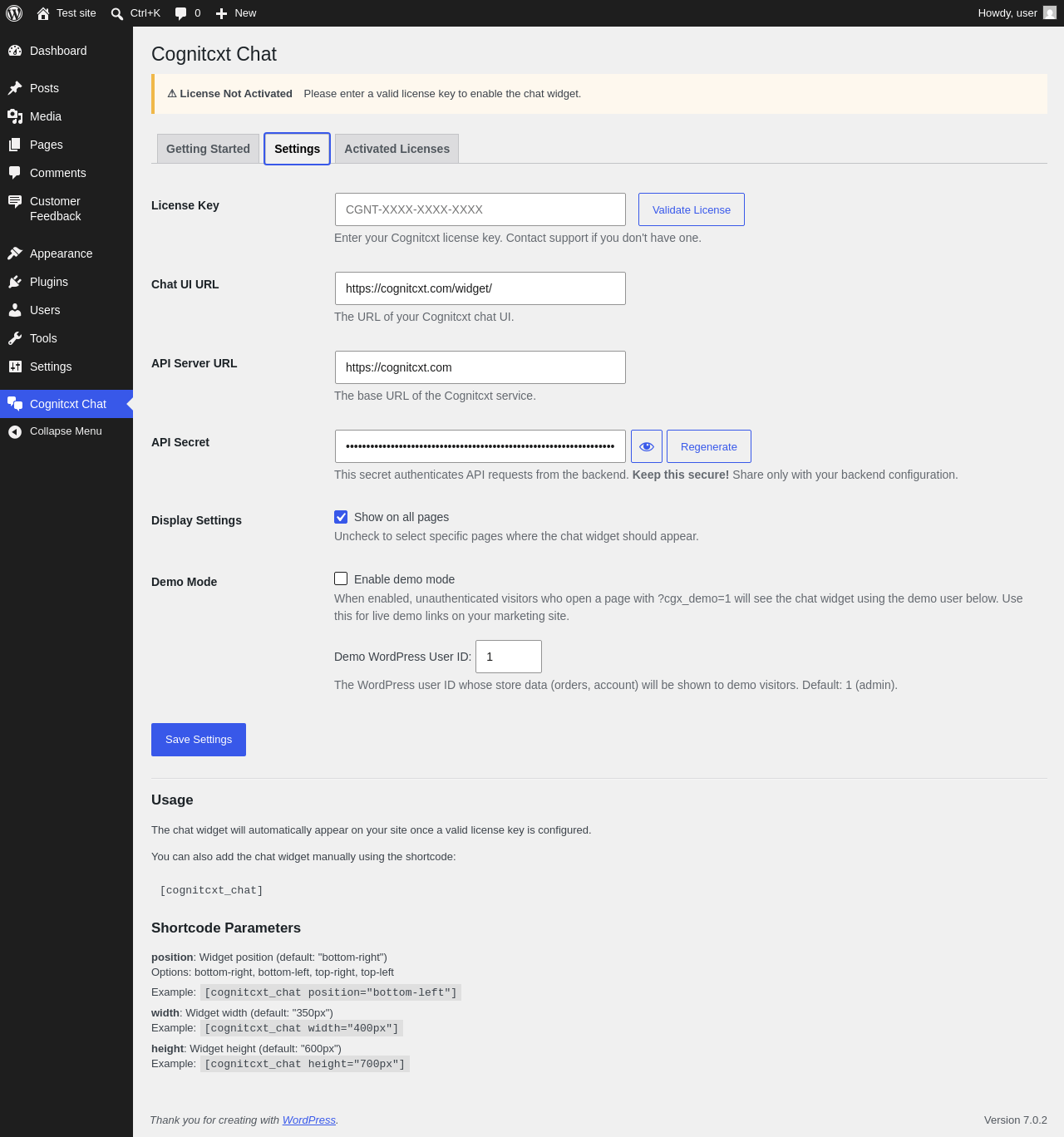Open the Pages menu item
This screenshot has height=1137, width=1064.
coord(66,145)
